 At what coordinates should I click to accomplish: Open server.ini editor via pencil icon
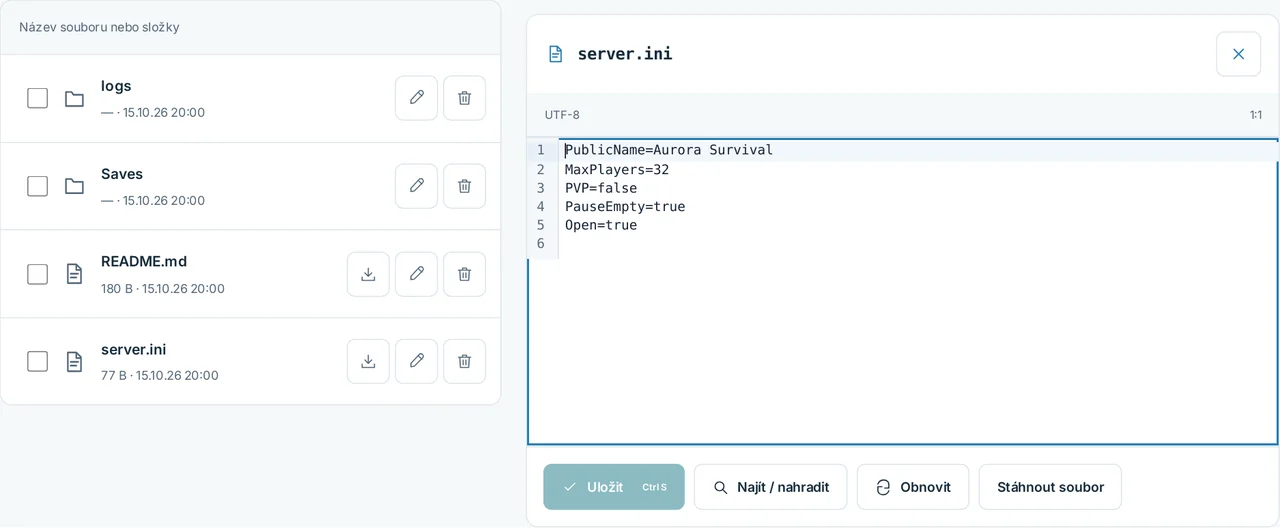[x=416, y=361]
